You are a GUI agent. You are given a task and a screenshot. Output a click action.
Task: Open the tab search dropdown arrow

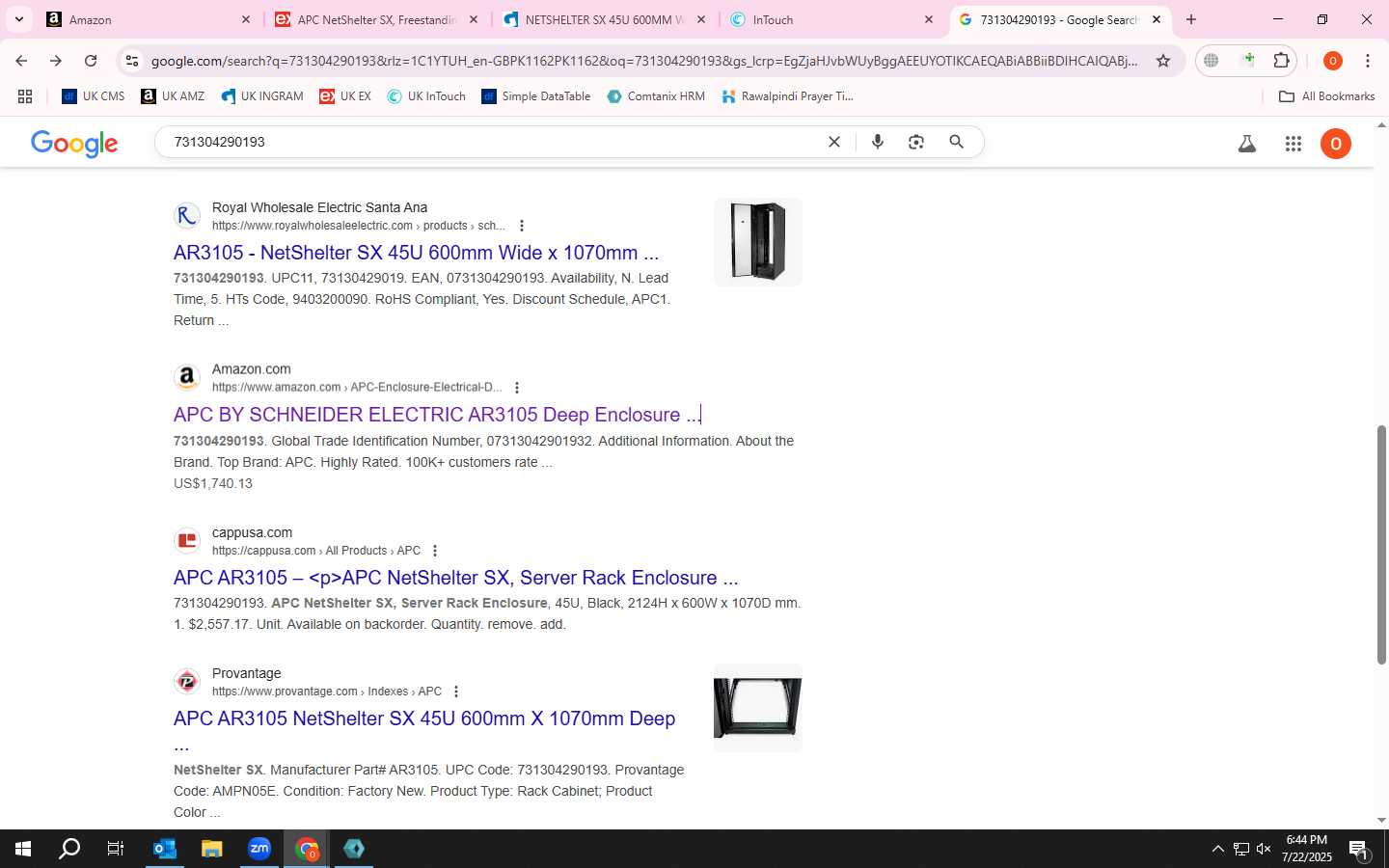pos(19,19)
